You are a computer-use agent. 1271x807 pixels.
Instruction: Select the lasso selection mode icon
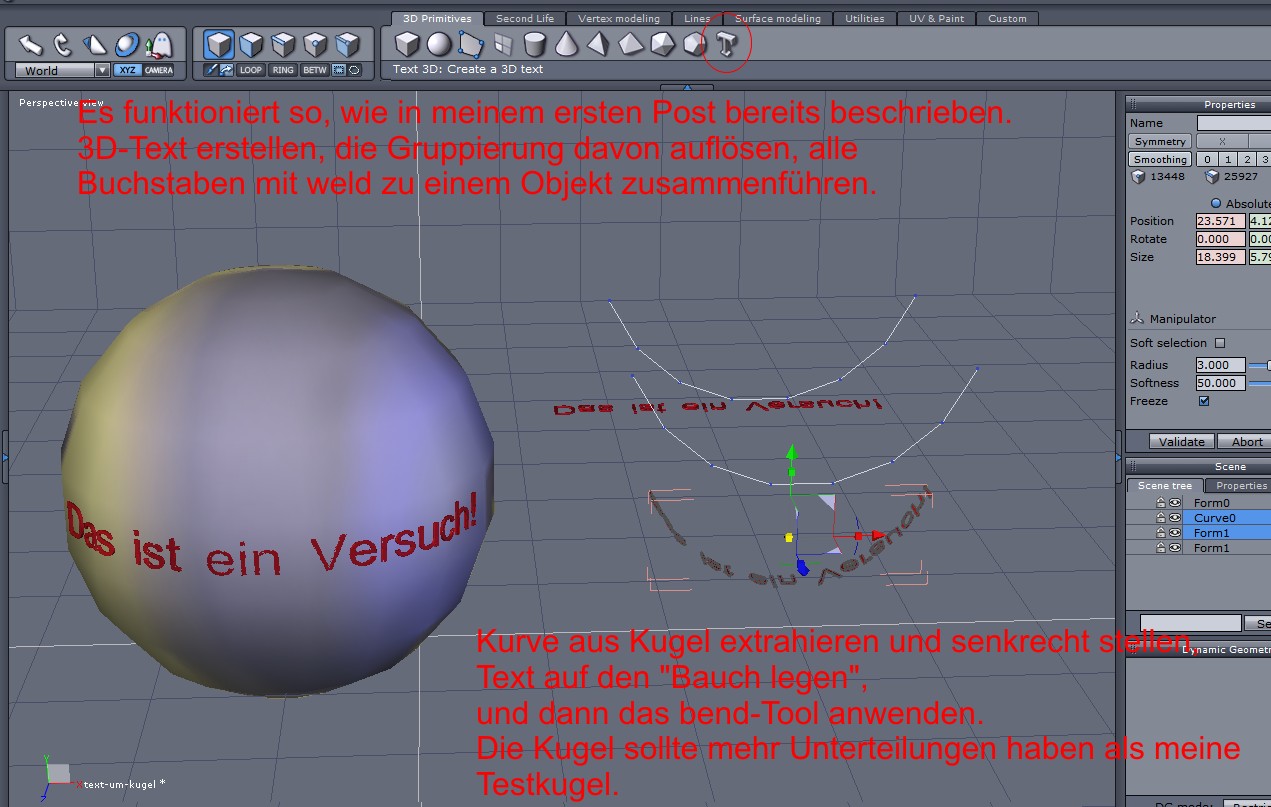tap(354, 70)
